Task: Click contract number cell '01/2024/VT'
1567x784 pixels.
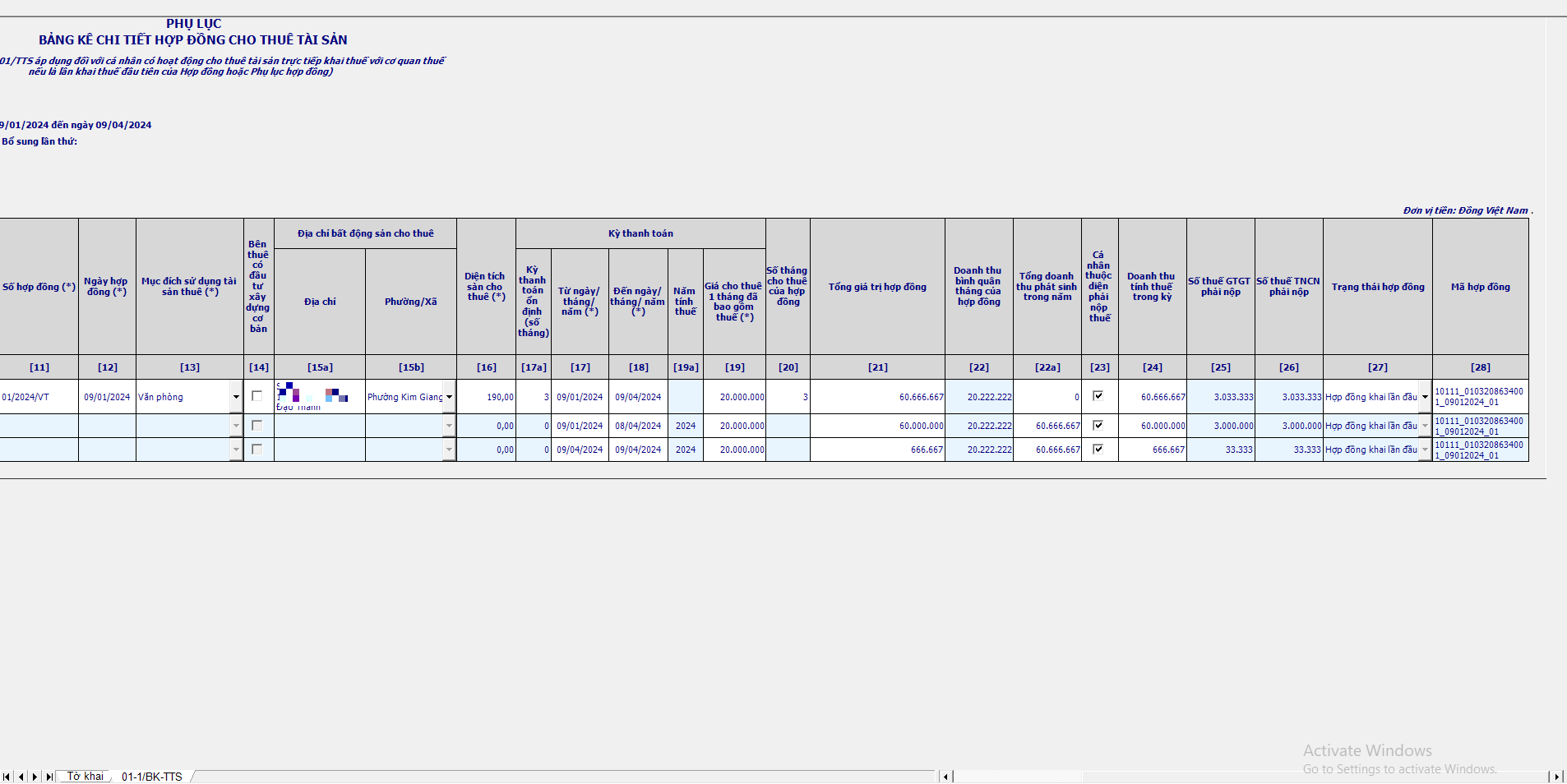Action: point(39,397)
